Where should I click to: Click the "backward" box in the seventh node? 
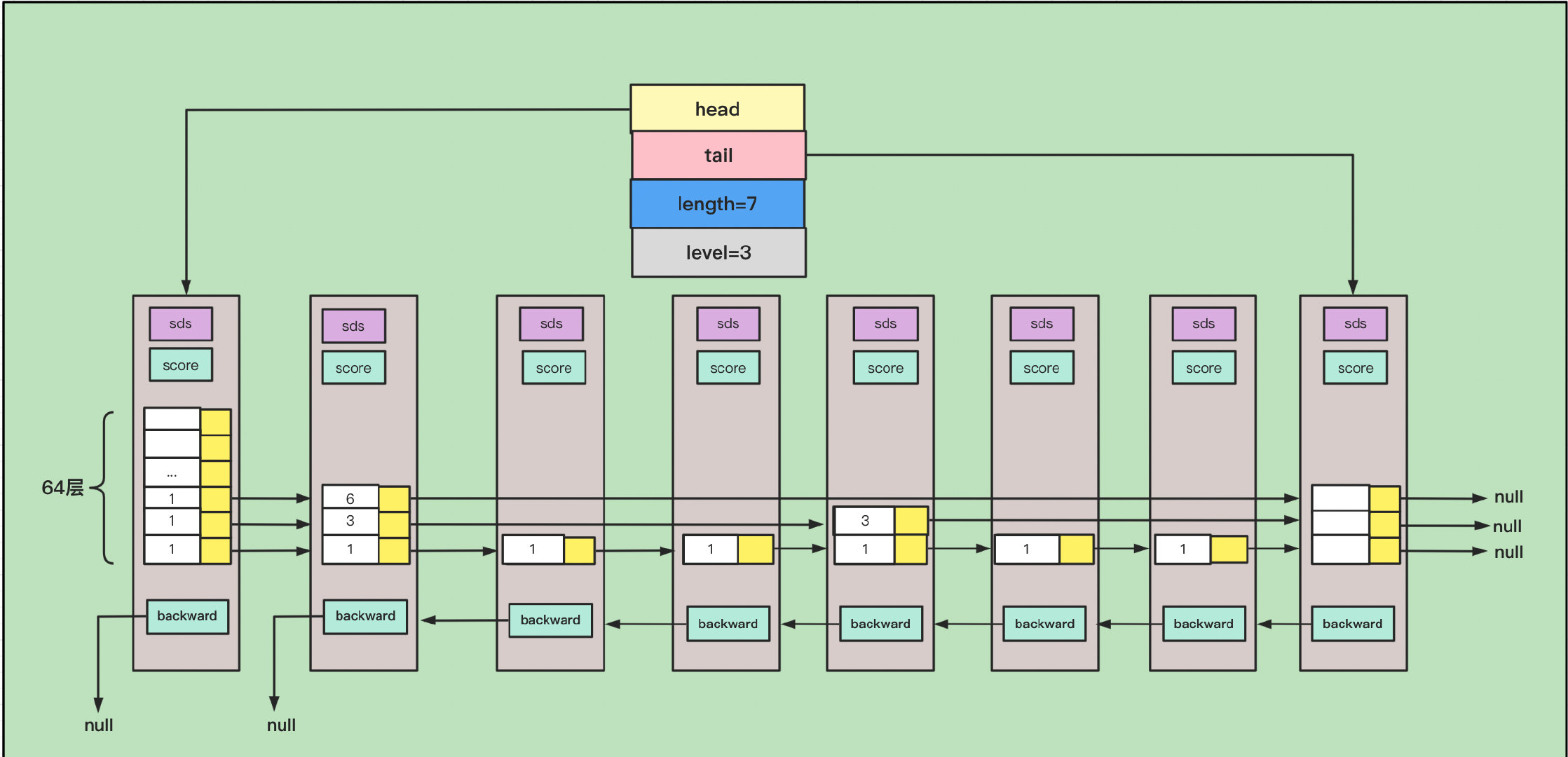(x=1204, y=624)
